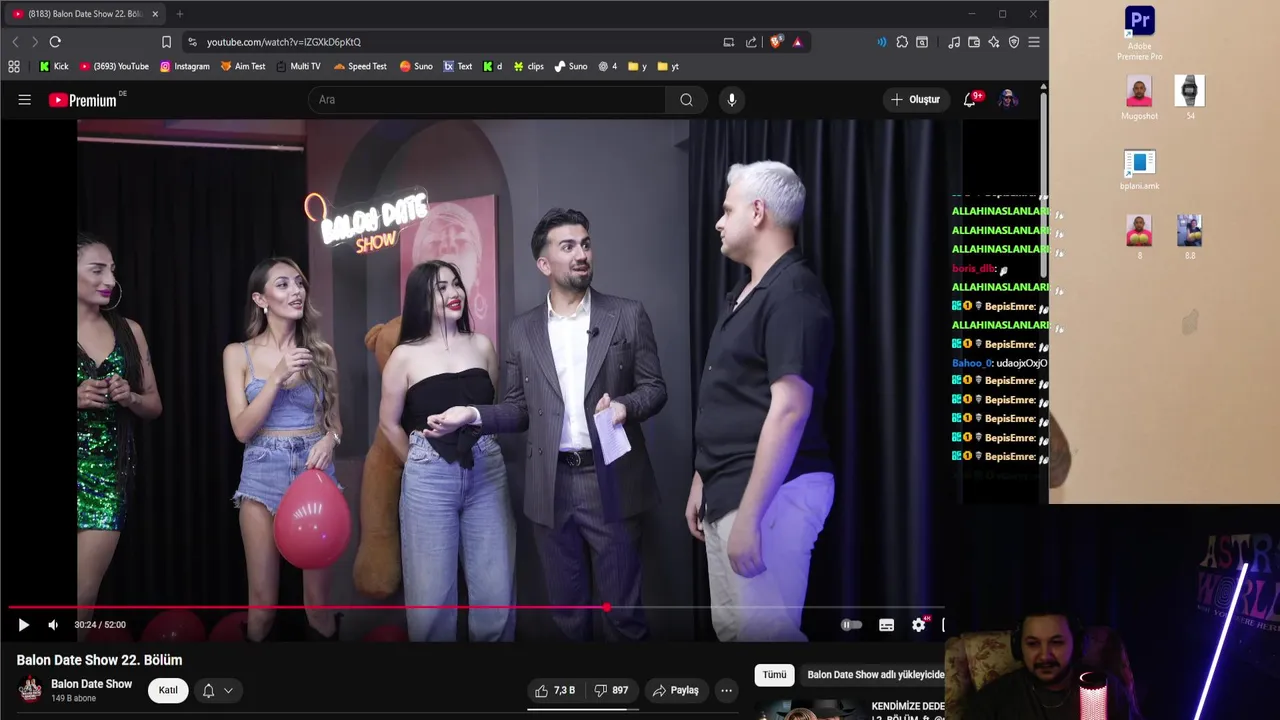1280x720 pixels.
Task: Open the Brave Rewards triangle icon
Action: coord(797,42)
